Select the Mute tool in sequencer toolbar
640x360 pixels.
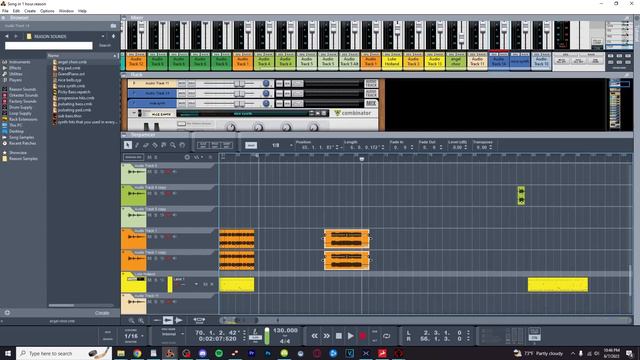(164, 145)
